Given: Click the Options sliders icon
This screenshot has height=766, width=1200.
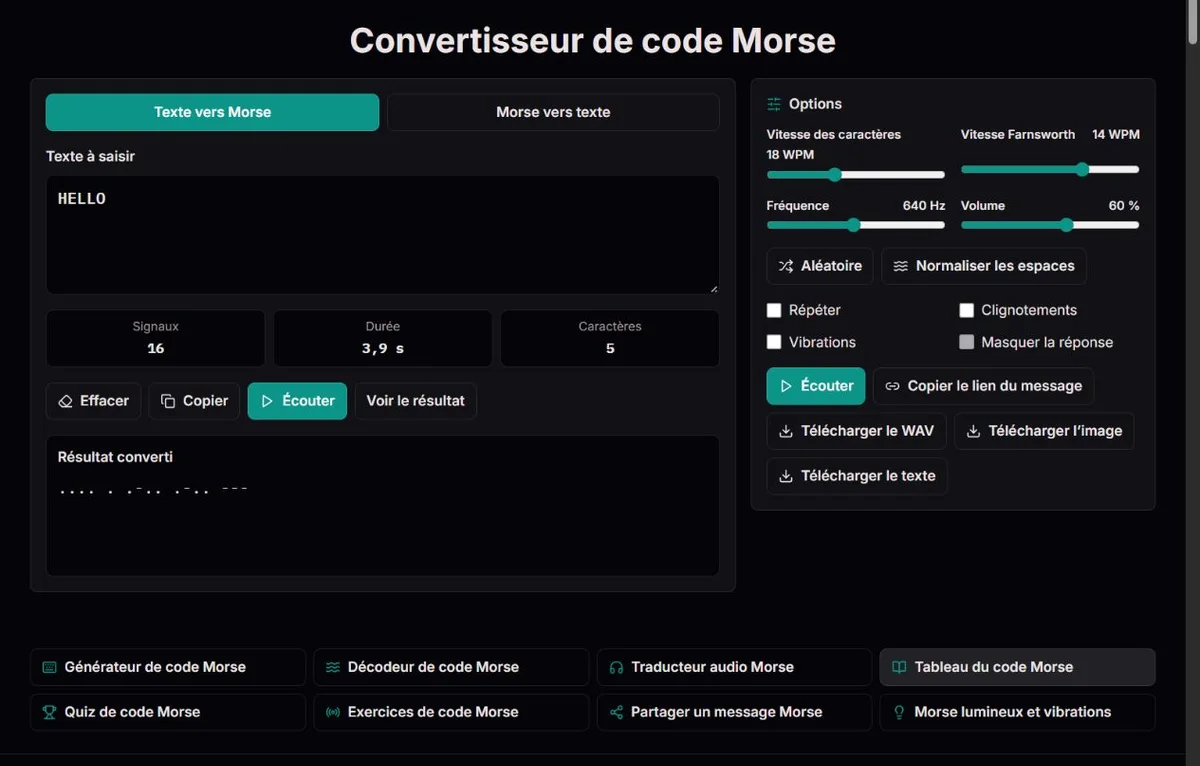Looking at the screenshot, I should 774,104.
